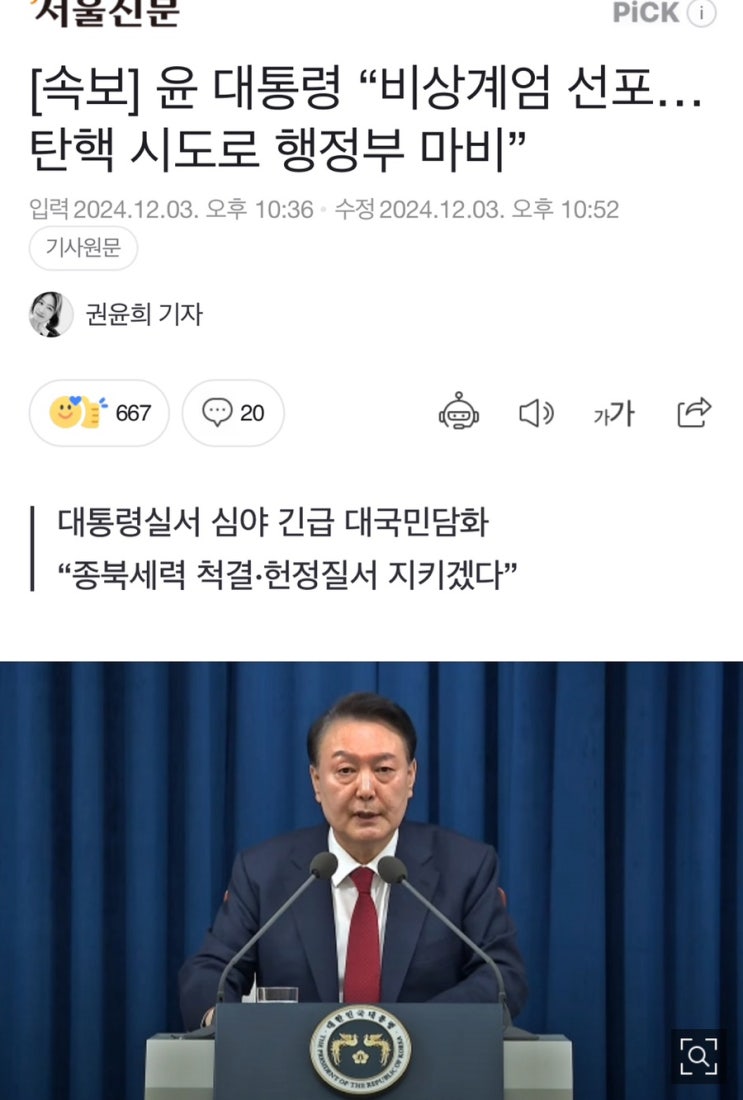This screenshot has width=743, height=1100.
Task: Tap the PiCK label
Action: click(646, 12)
